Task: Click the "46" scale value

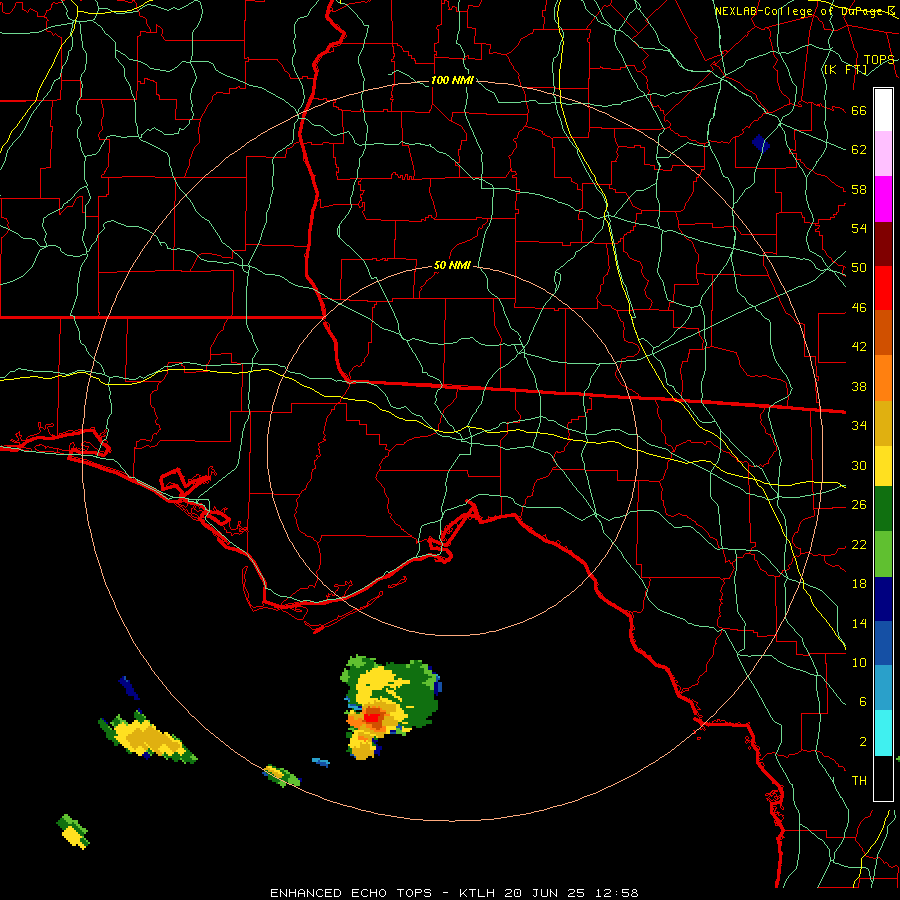Action: [x=859, y=307]
